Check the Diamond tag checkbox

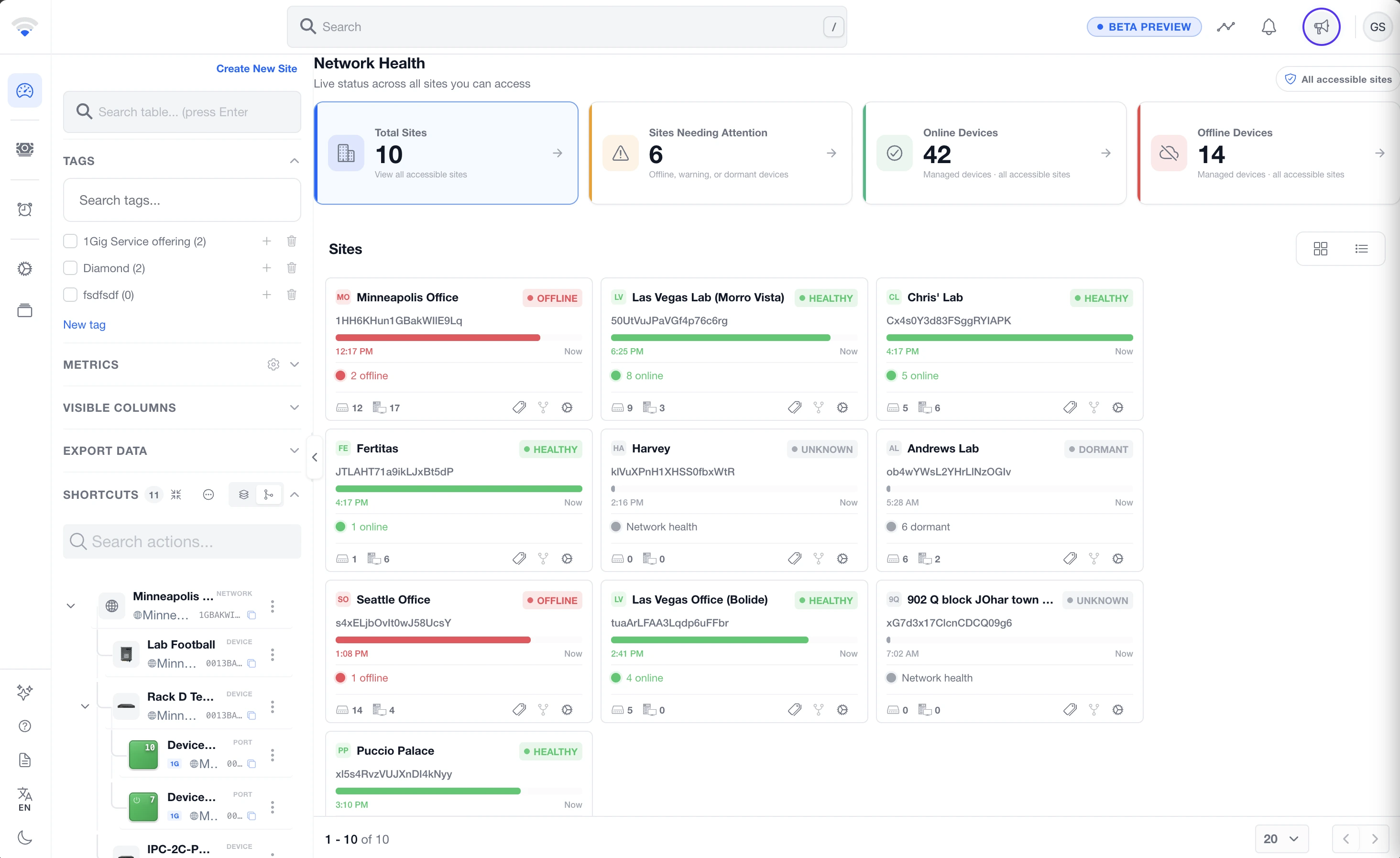[70, 268]
